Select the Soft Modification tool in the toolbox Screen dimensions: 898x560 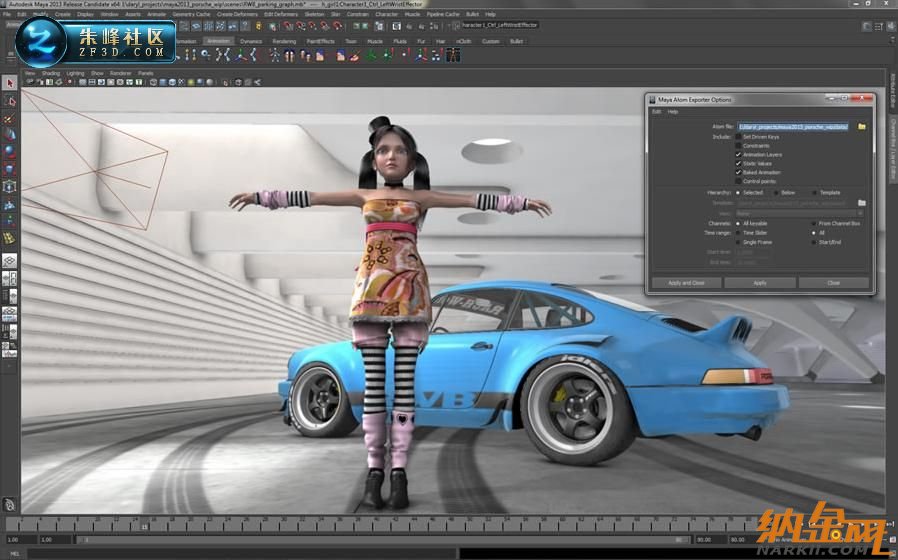[10, 204]
